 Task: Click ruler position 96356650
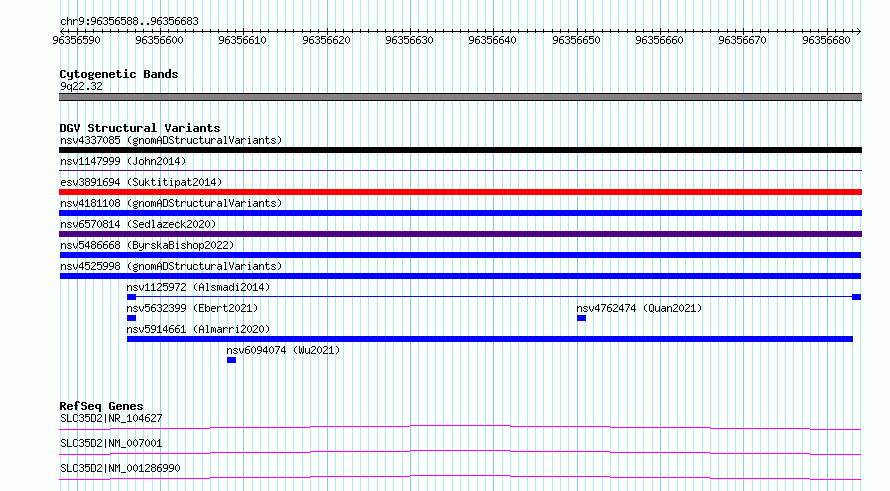(576, 40)
